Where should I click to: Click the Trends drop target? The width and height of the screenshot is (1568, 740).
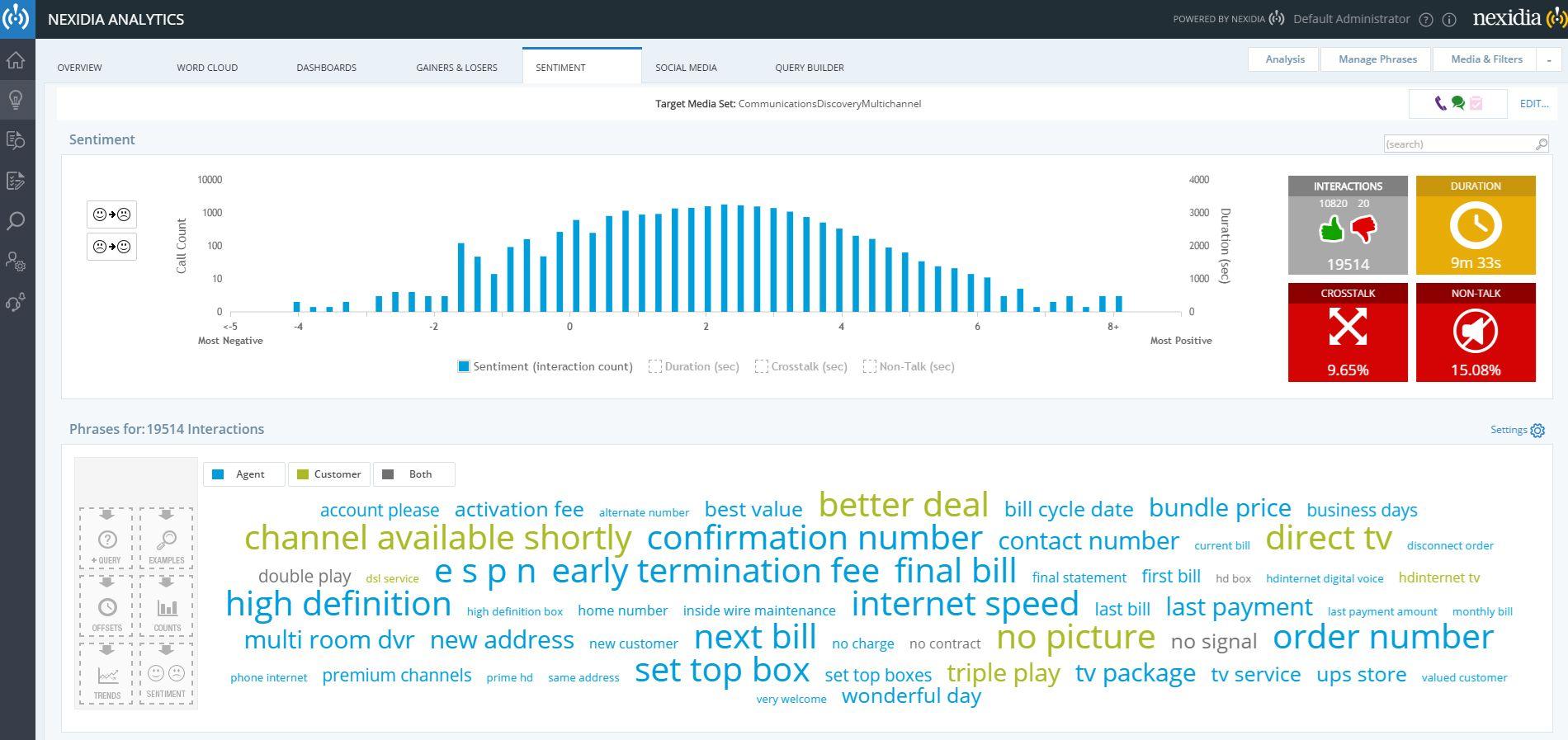click(x=106, y=673)
